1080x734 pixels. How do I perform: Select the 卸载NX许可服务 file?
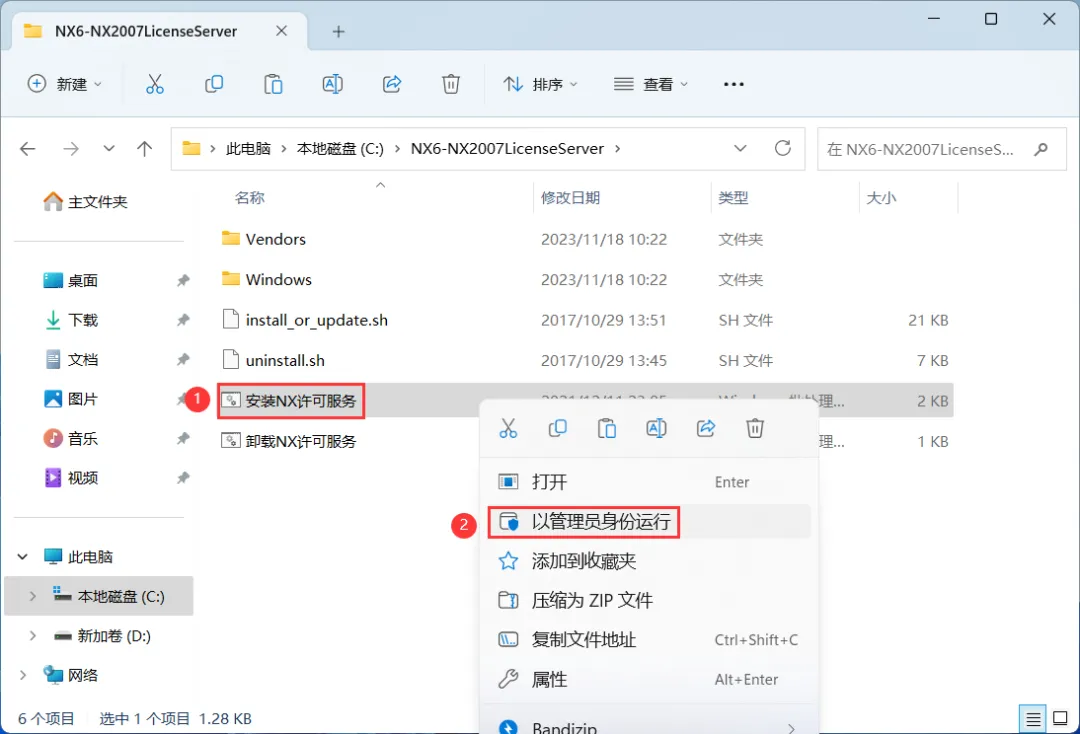click(x=300, y=441)
